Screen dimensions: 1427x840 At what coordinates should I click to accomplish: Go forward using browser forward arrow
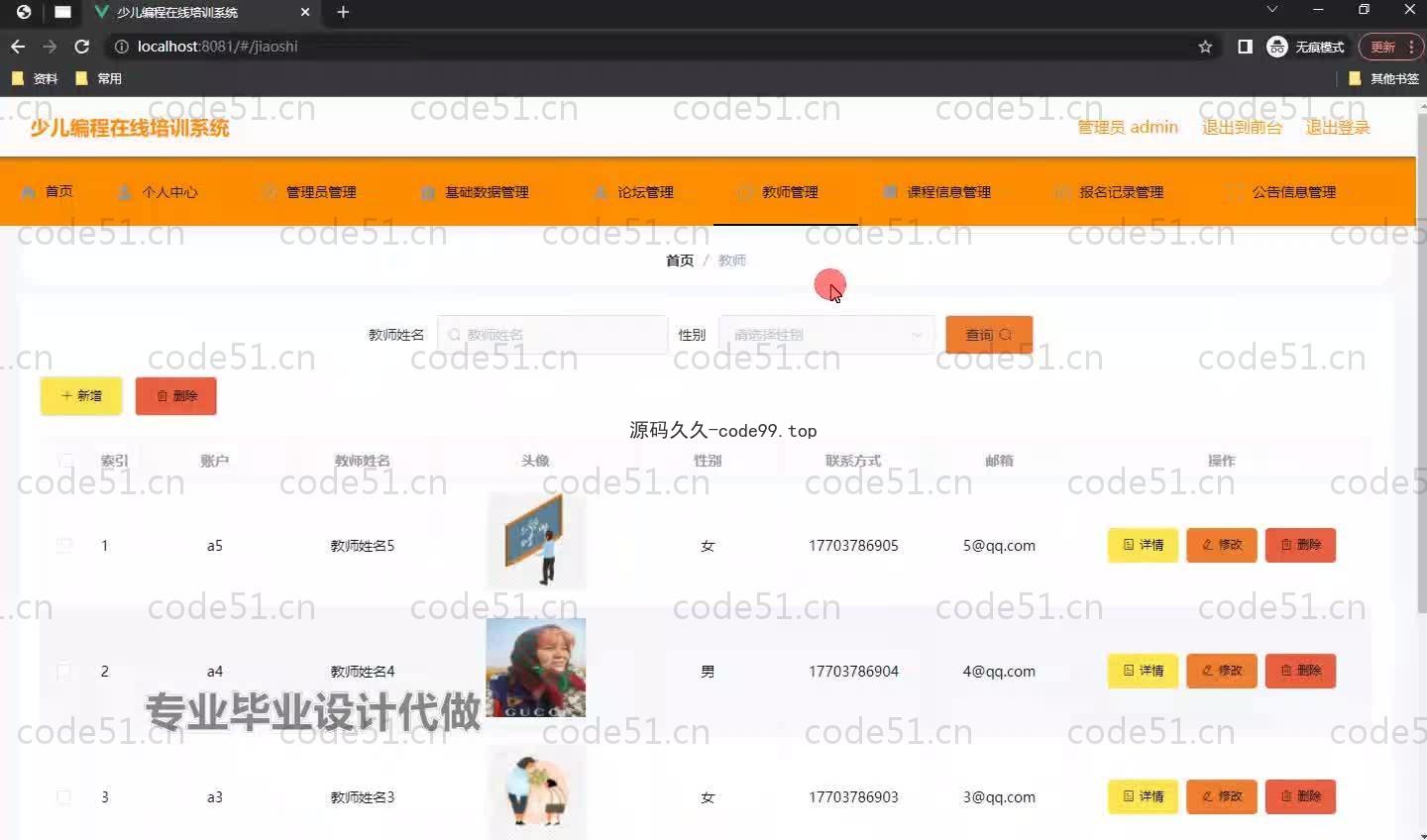pos(50,47)
